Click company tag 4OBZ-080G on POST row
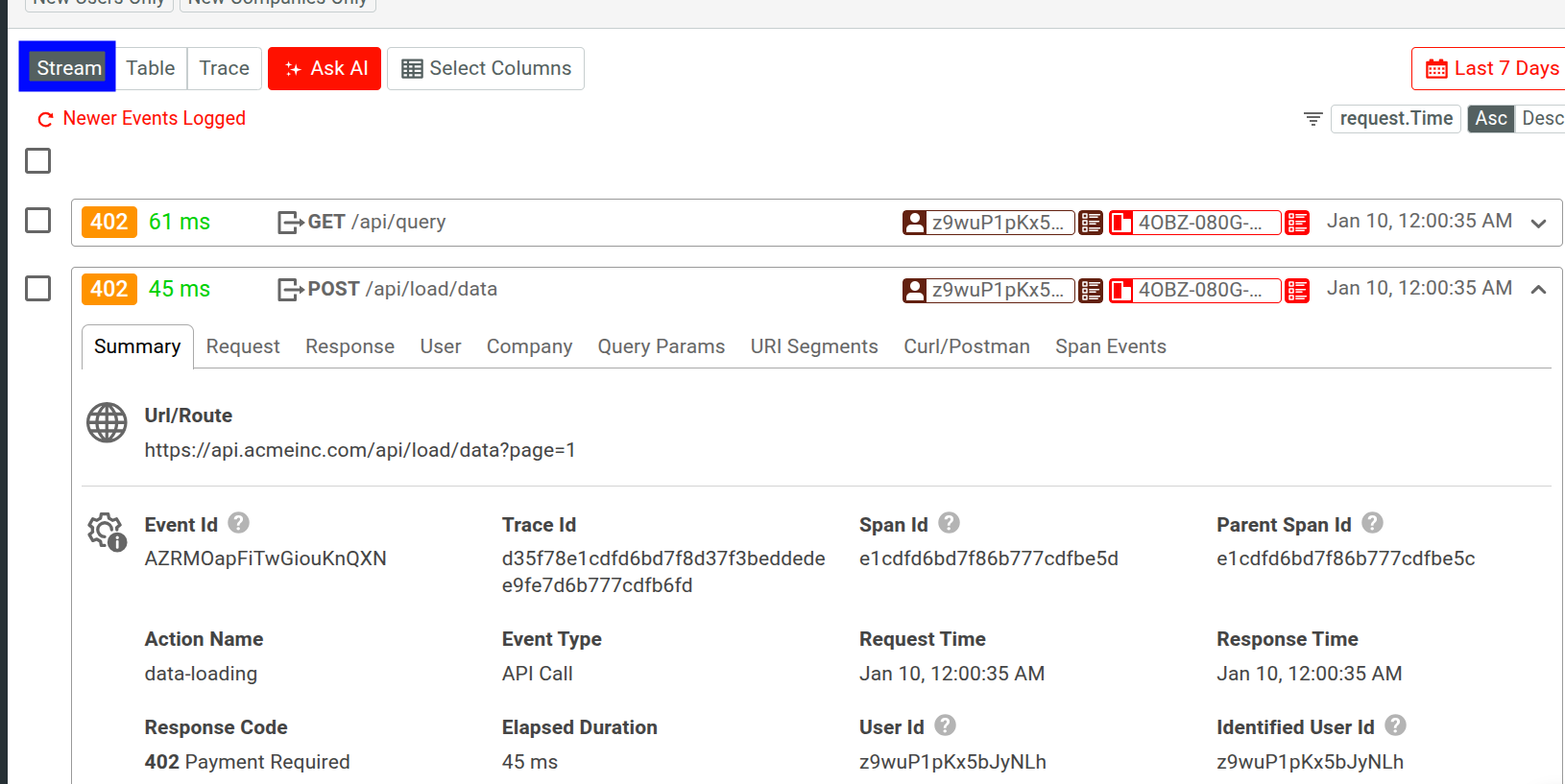 click(1194, 290)
